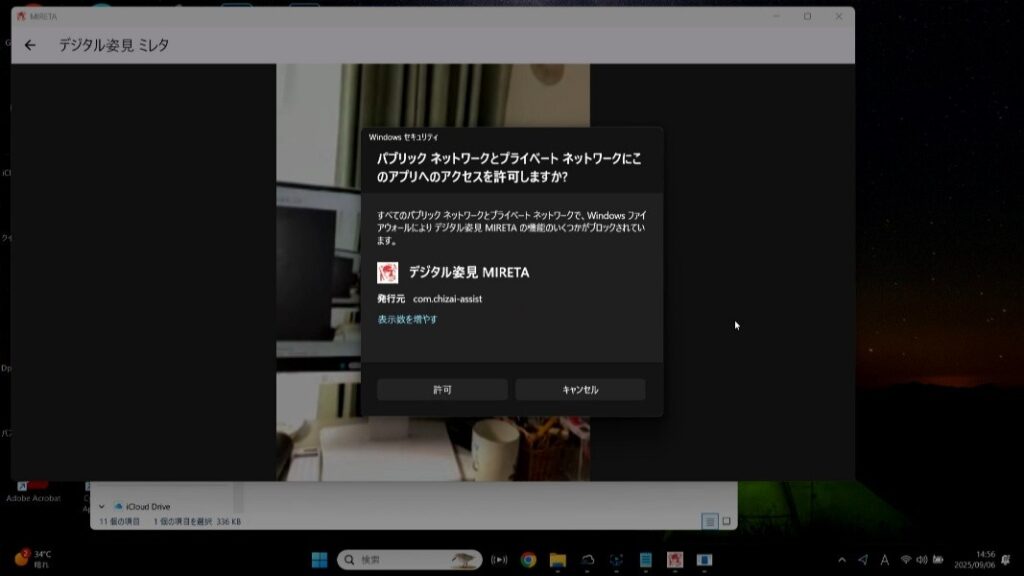Click the volume speaker tray icon
This screenshot has height=576, width=1024.
(921, 559)
